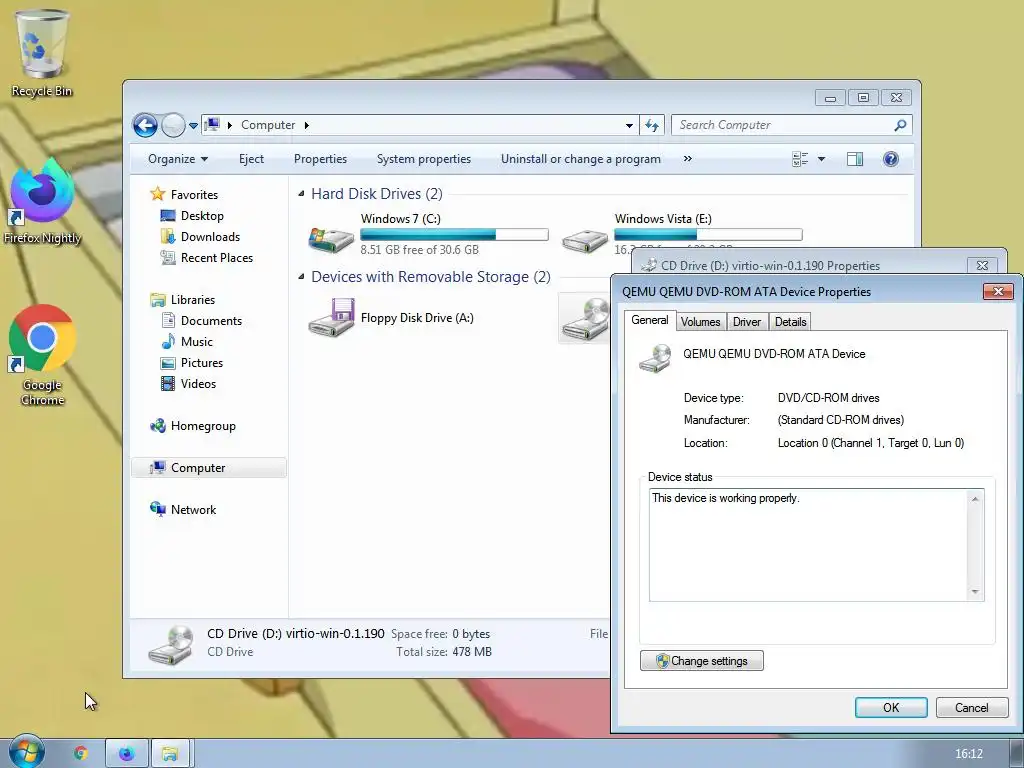
Task: Open Libraries in the navigation pane
Action: click(x=192, y=299)
